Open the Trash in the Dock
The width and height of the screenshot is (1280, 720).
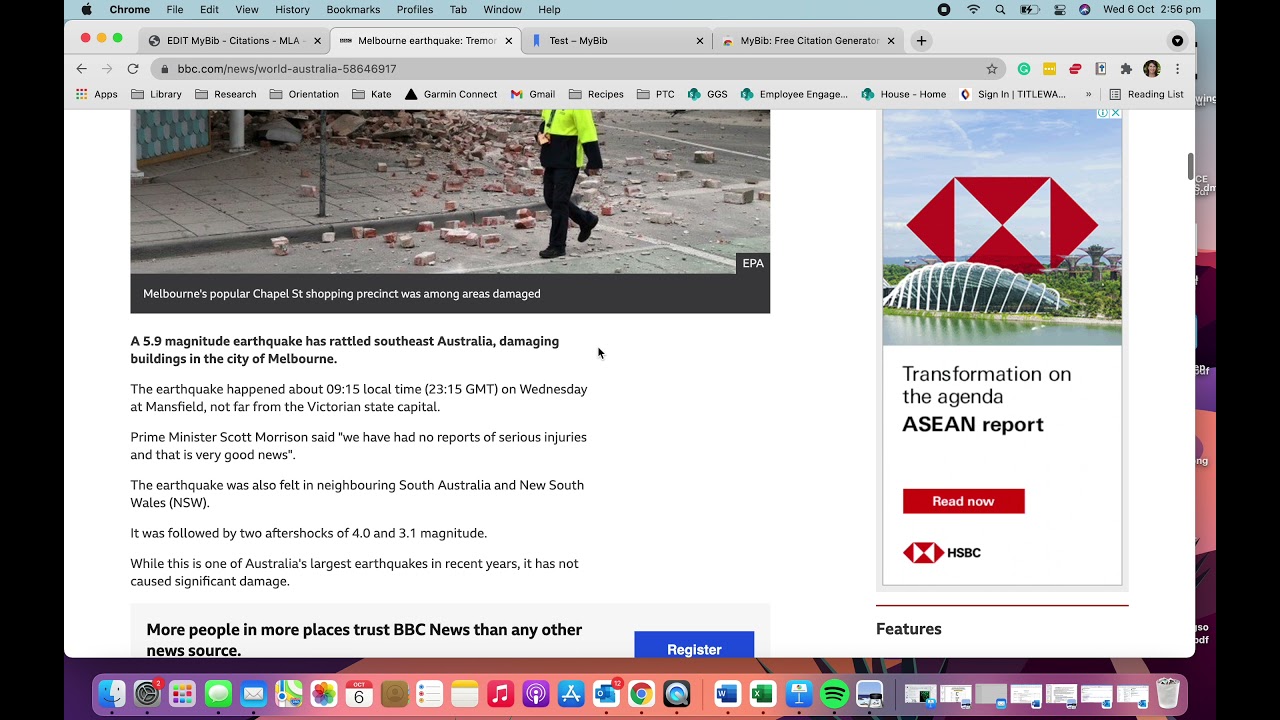[x=1168, y=693]
